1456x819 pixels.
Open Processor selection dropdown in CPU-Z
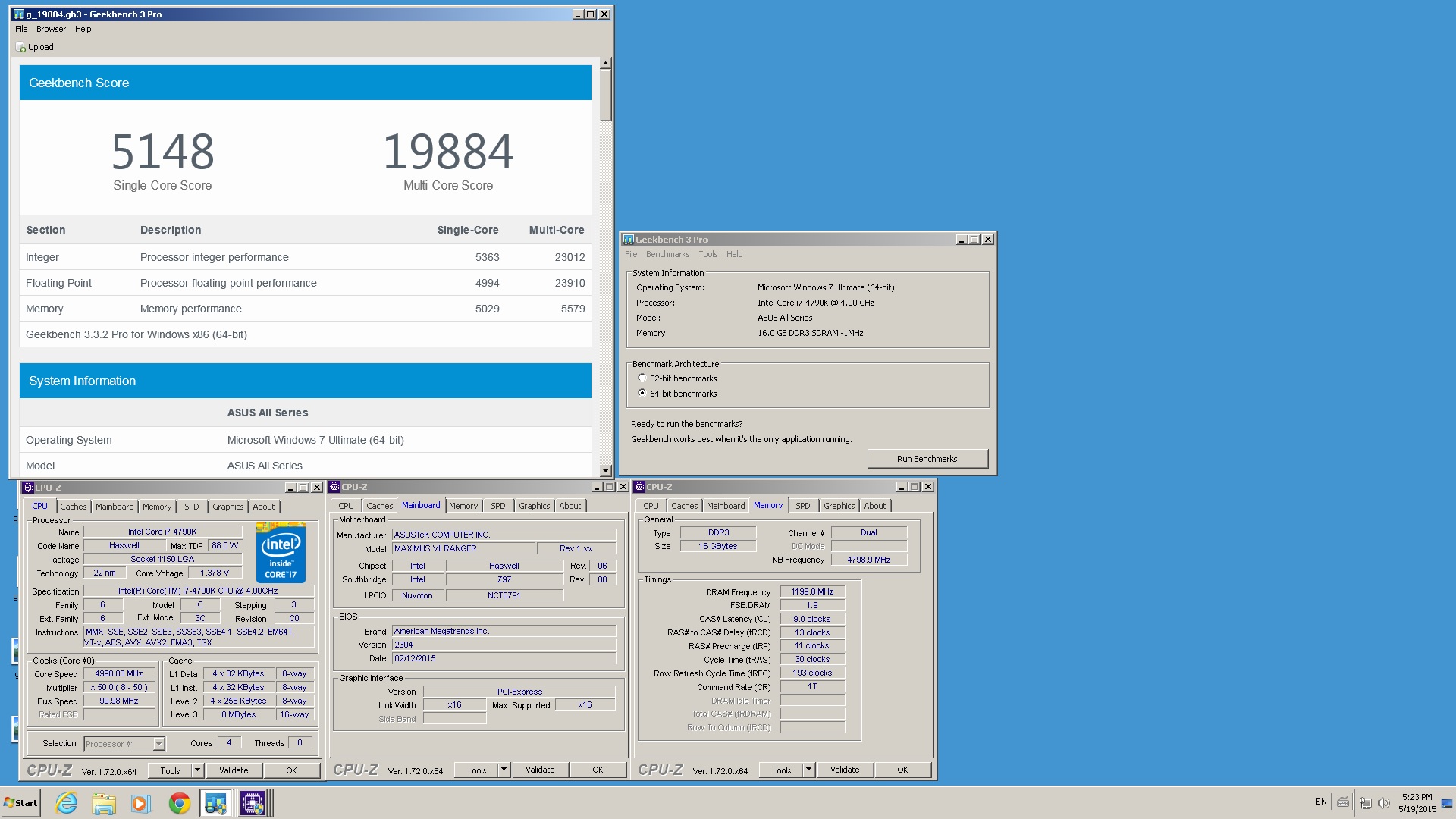coord(158,744)
